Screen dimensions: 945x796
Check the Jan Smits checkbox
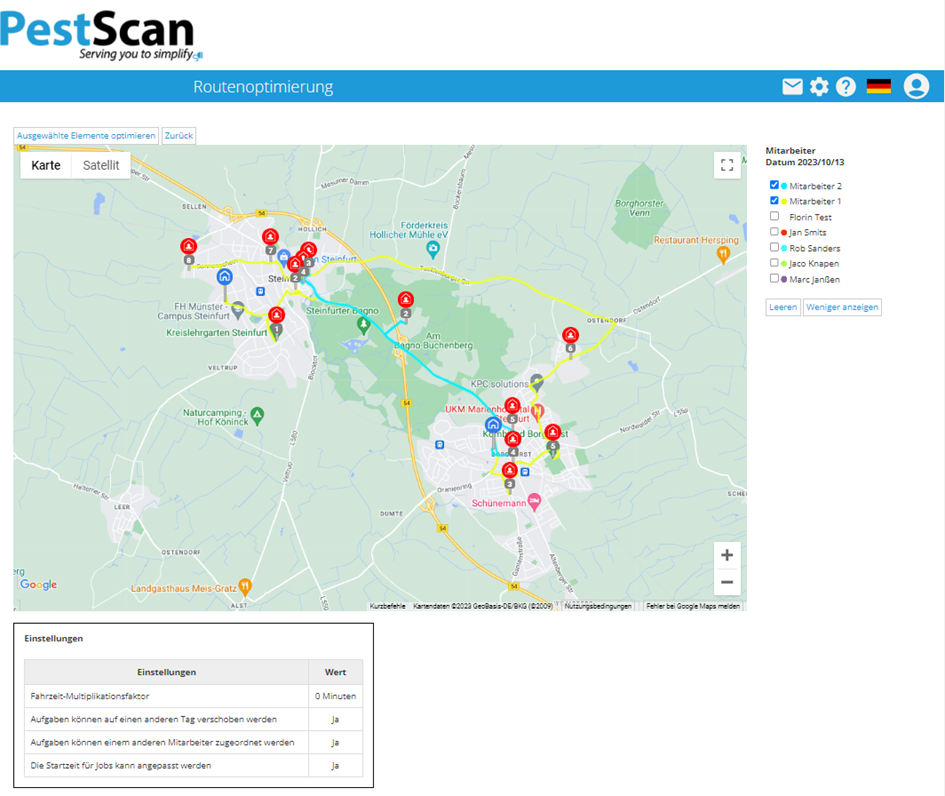click(x=774, y=231)
